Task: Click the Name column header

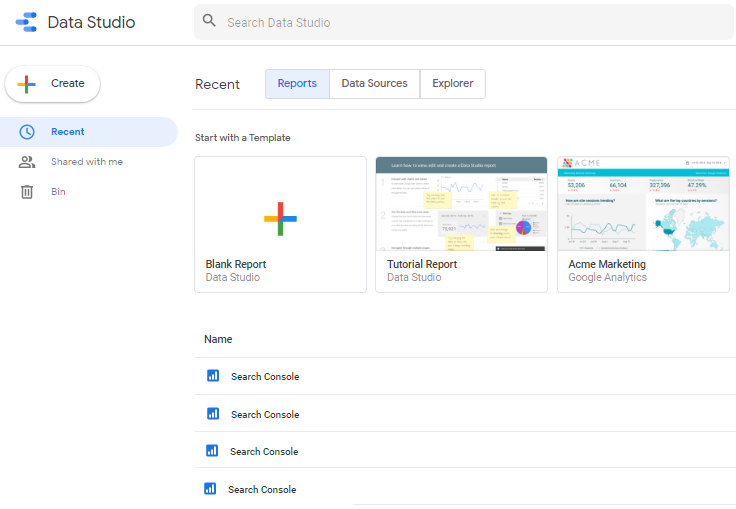Action: click(218, 339)
